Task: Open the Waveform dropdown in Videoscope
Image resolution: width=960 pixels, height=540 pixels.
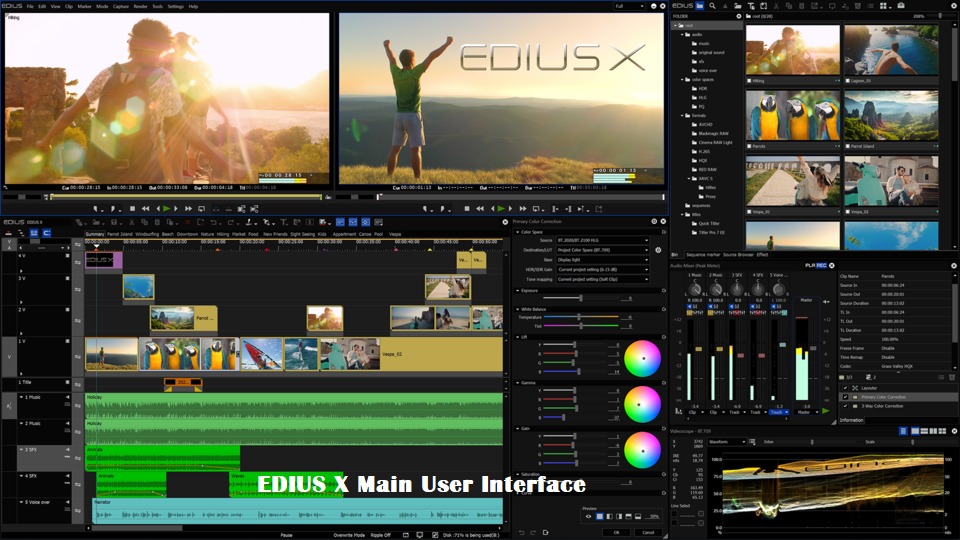Action: tap(727, 441)
